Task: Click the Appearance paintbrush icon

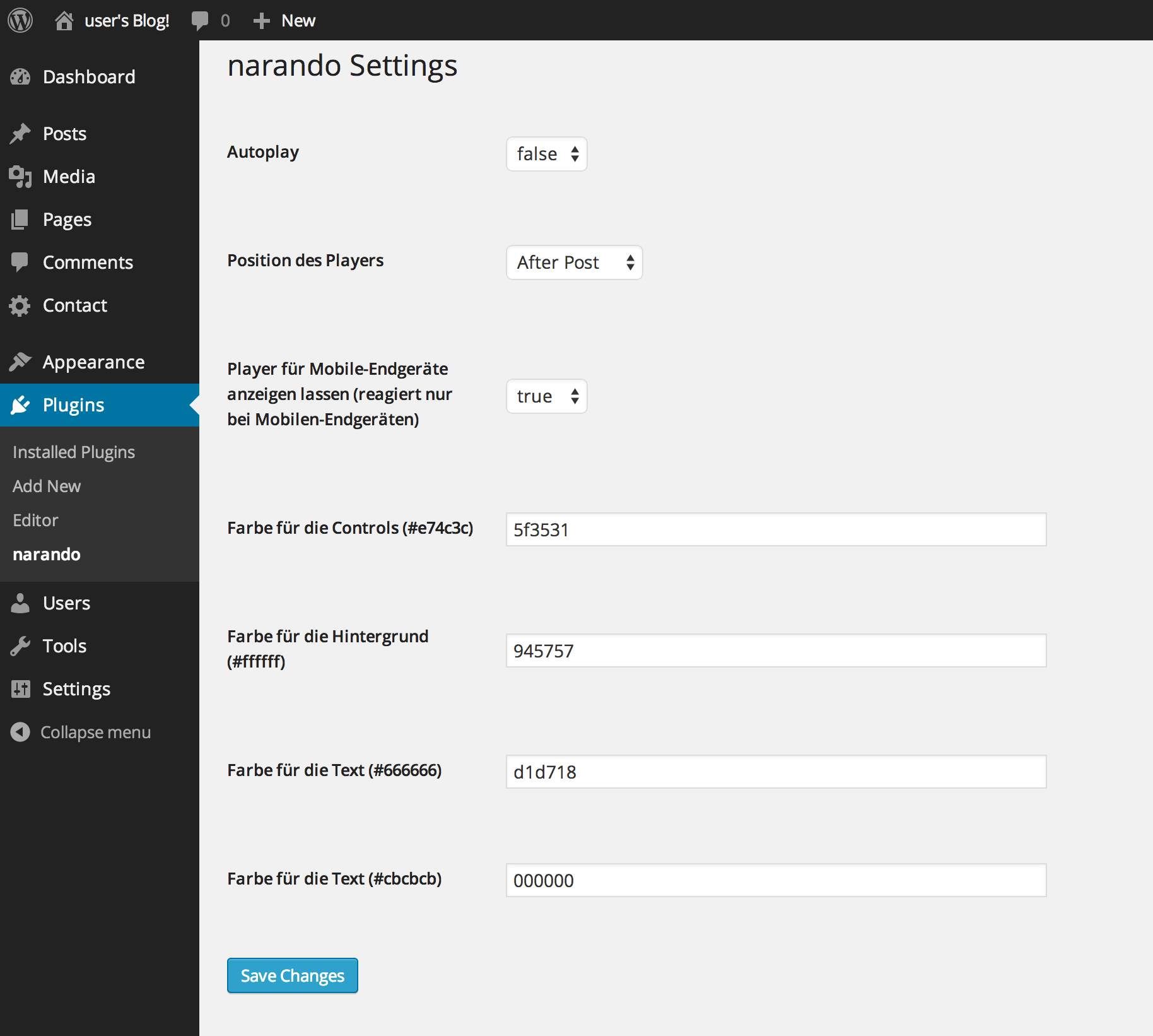Action: point(20,362)
